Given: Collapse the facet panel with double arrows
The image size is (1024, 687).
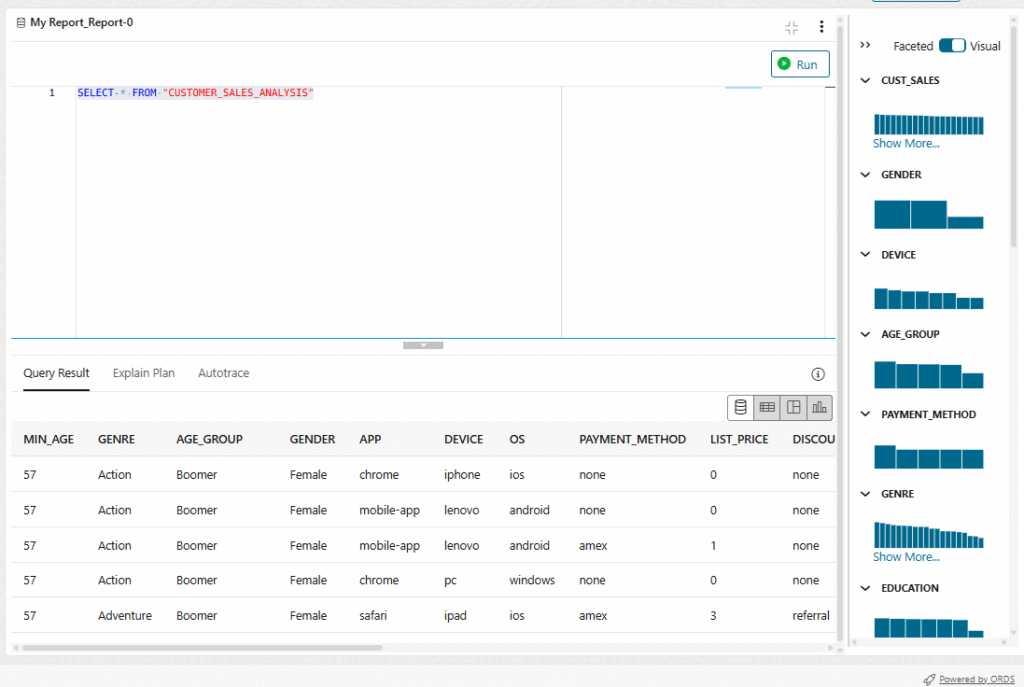Looking at the screenshot, I should pyautogui.click(x=865, y=46).
